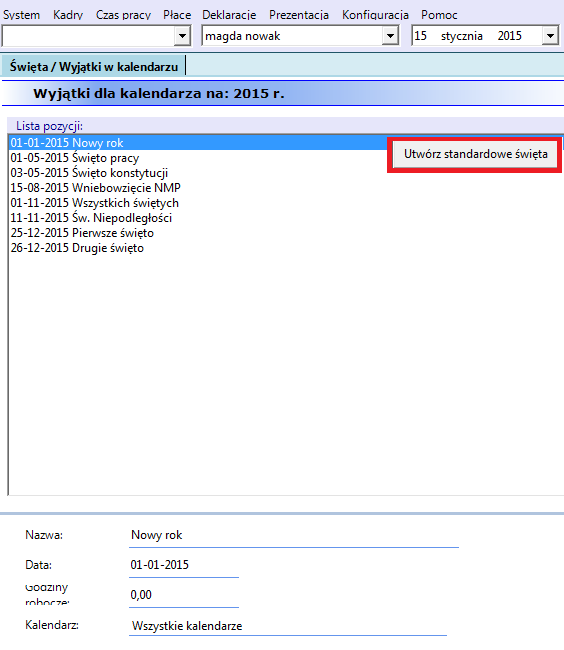Open the date picker dropdown arrow

tap(550, 36)
